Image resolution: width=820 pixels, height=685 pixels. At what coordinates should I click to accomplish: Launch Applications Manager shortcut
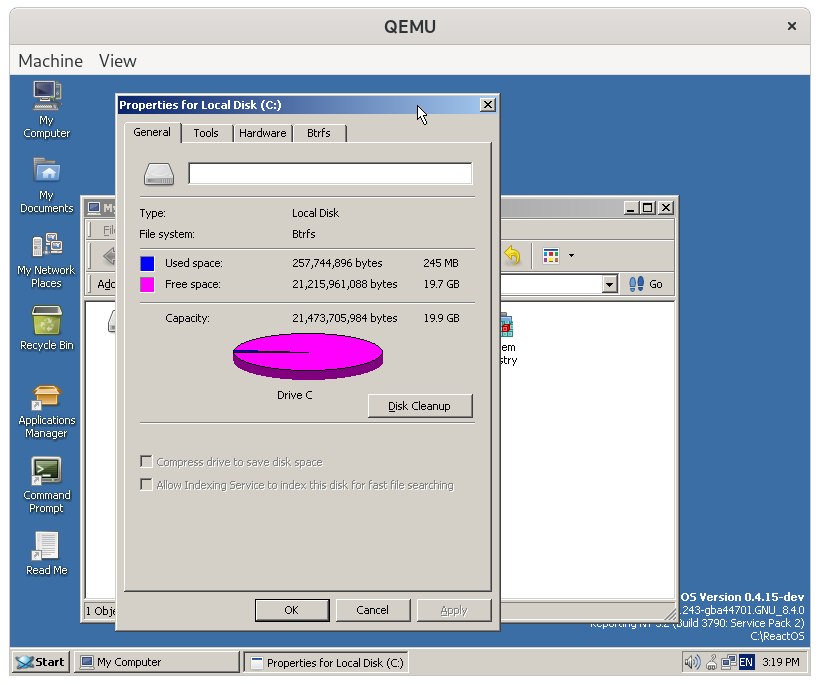47,410
